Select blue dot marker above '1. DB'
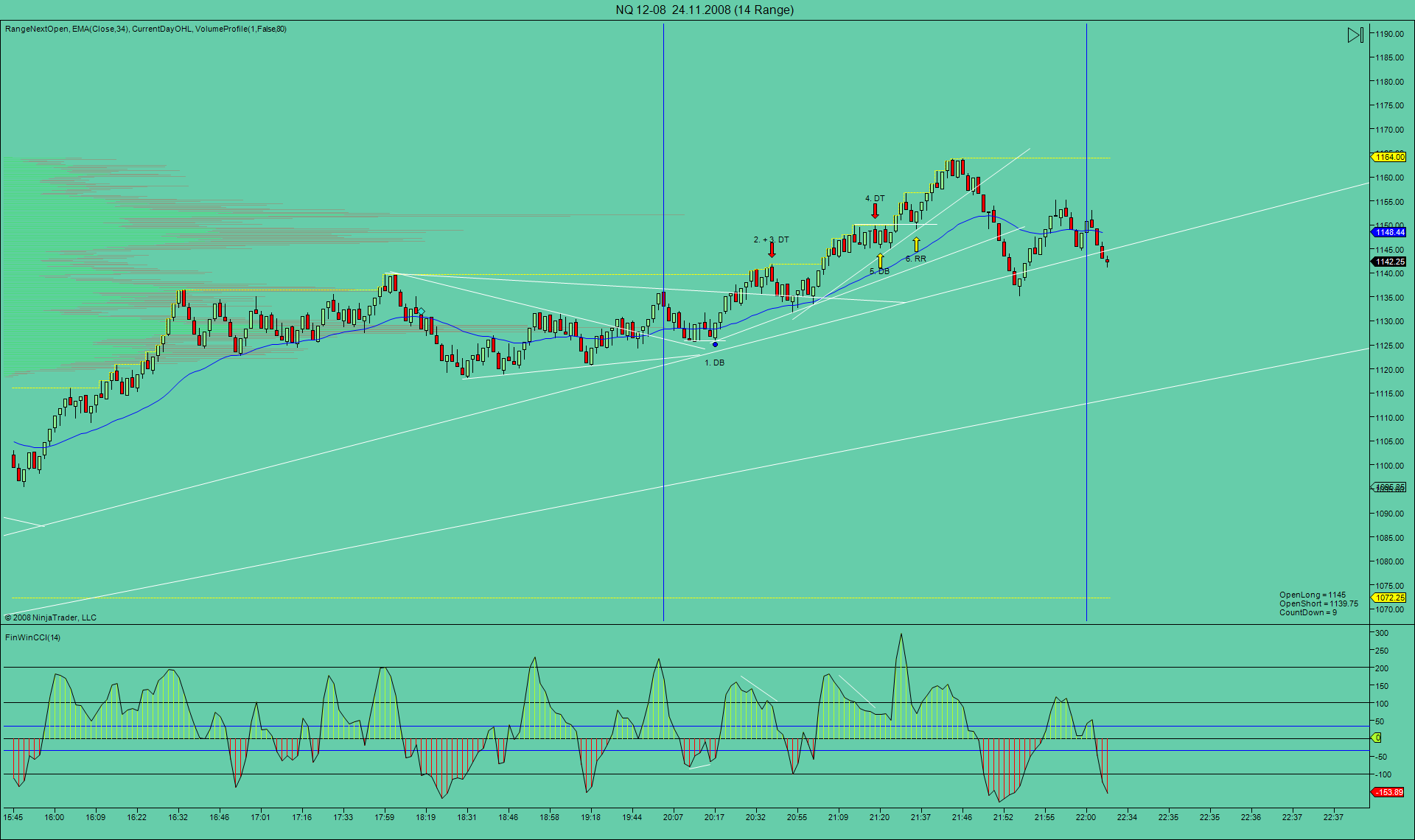 [x=715, y=344]
